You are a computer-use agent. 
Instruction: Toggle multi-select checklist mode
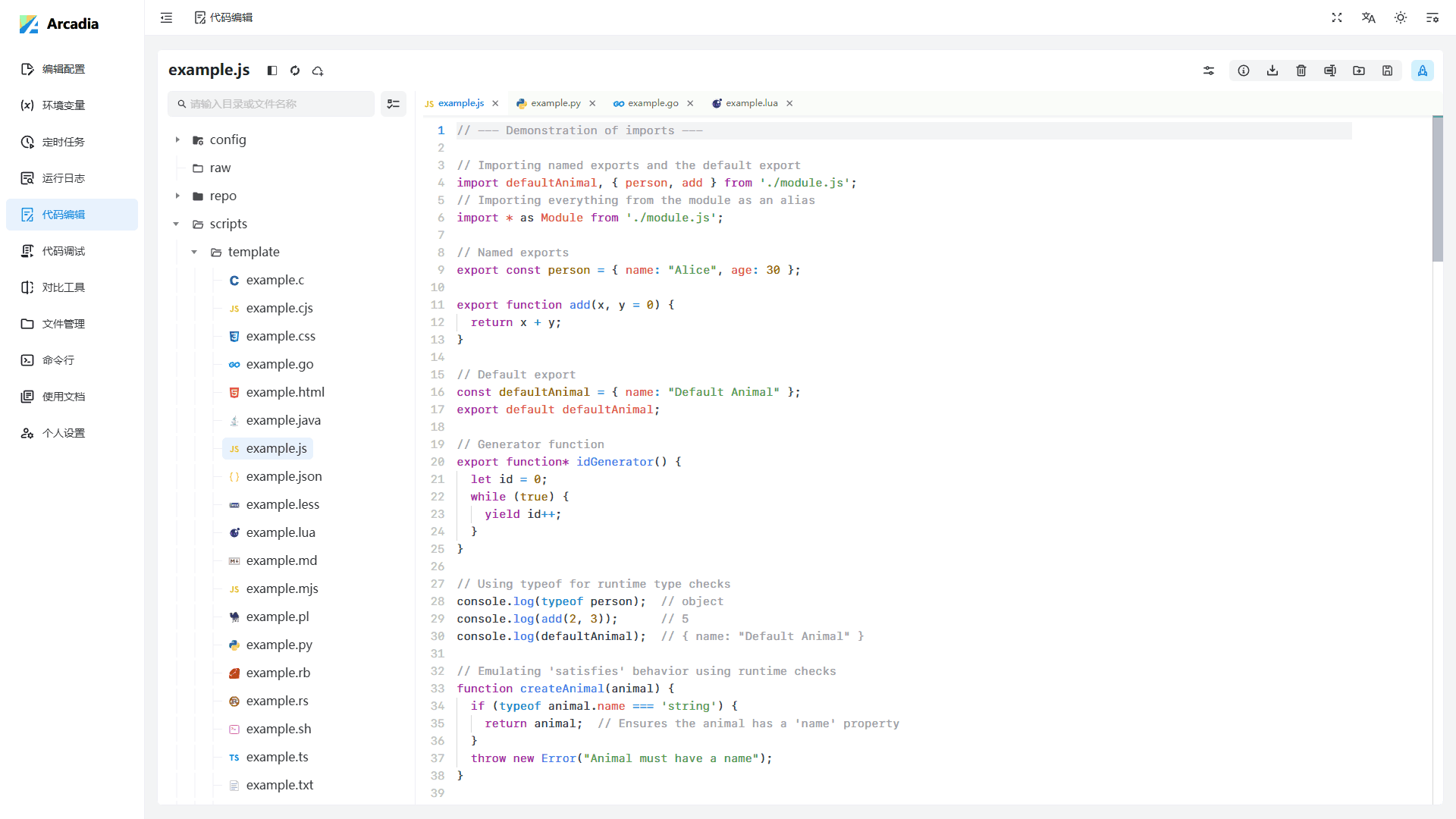coord(393,104)
